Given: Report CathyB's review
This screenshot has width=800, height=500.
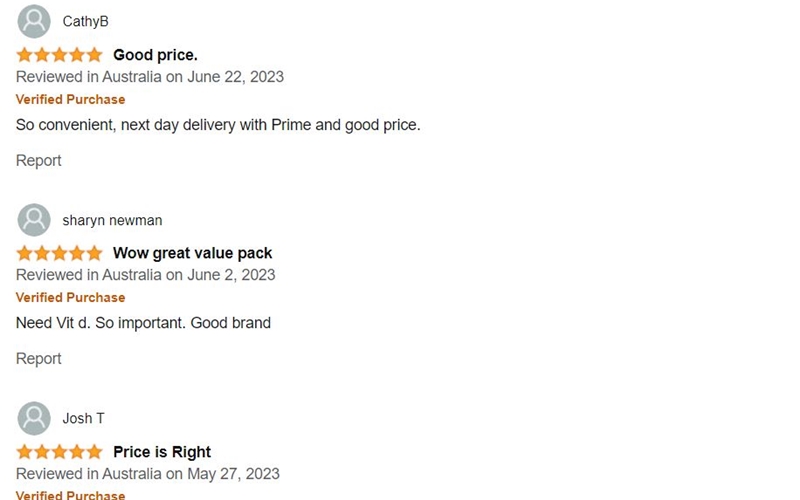Looking at the screenshot, I should [x=39, y=161].
